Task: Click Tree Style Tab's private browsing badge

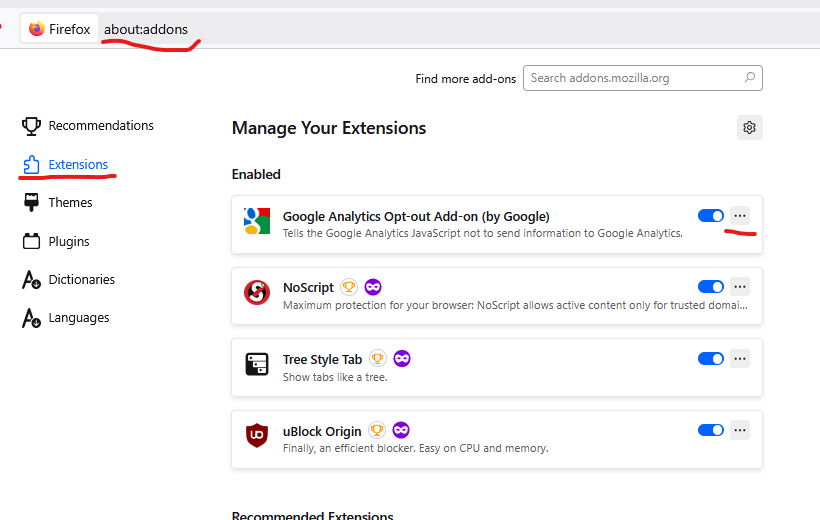Action: click(x=402, y=358)
